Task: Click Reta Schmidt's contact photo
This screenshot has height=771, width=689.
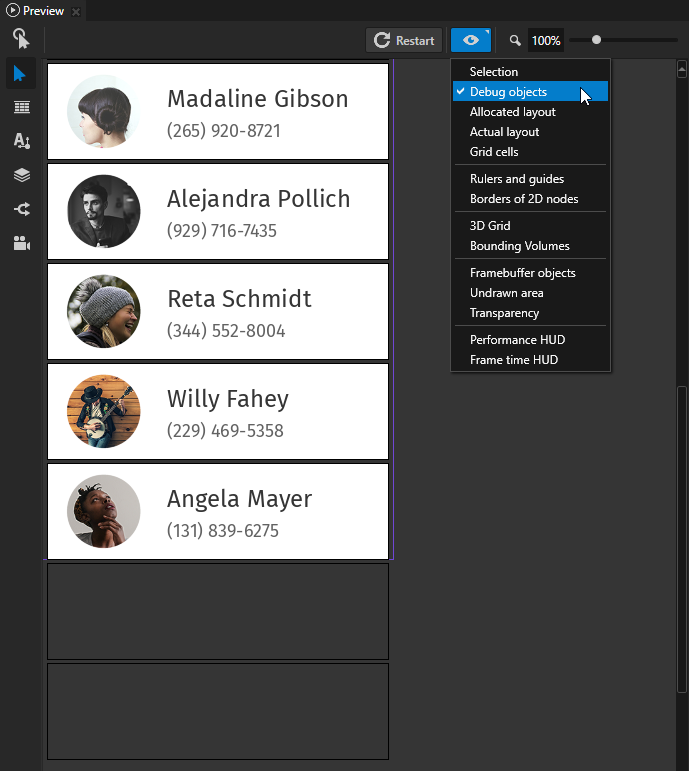Action: click(104, 311)
